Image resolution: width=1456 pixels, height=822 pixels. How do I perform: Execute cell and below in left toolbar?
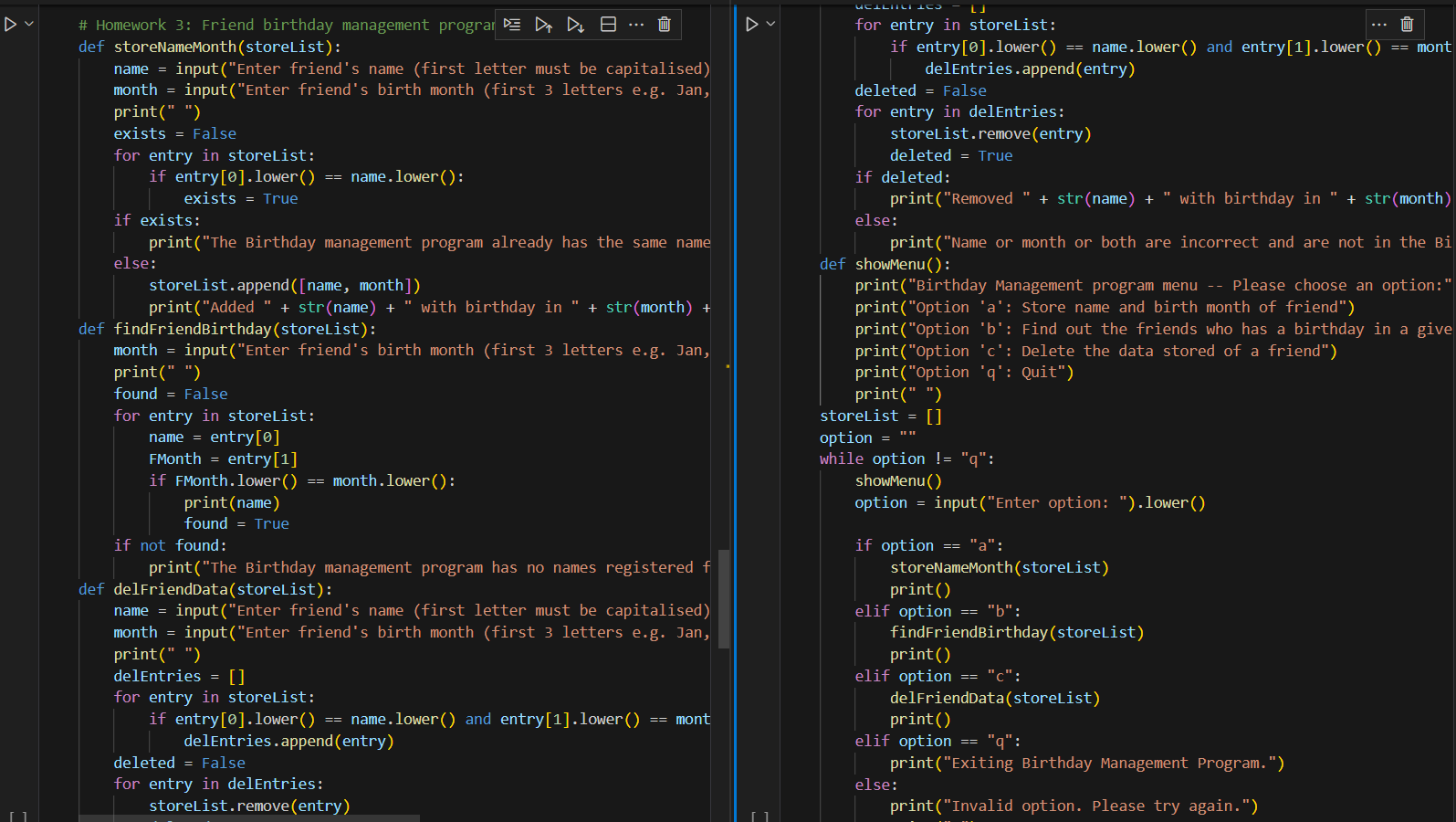click(x=575, y=25)
